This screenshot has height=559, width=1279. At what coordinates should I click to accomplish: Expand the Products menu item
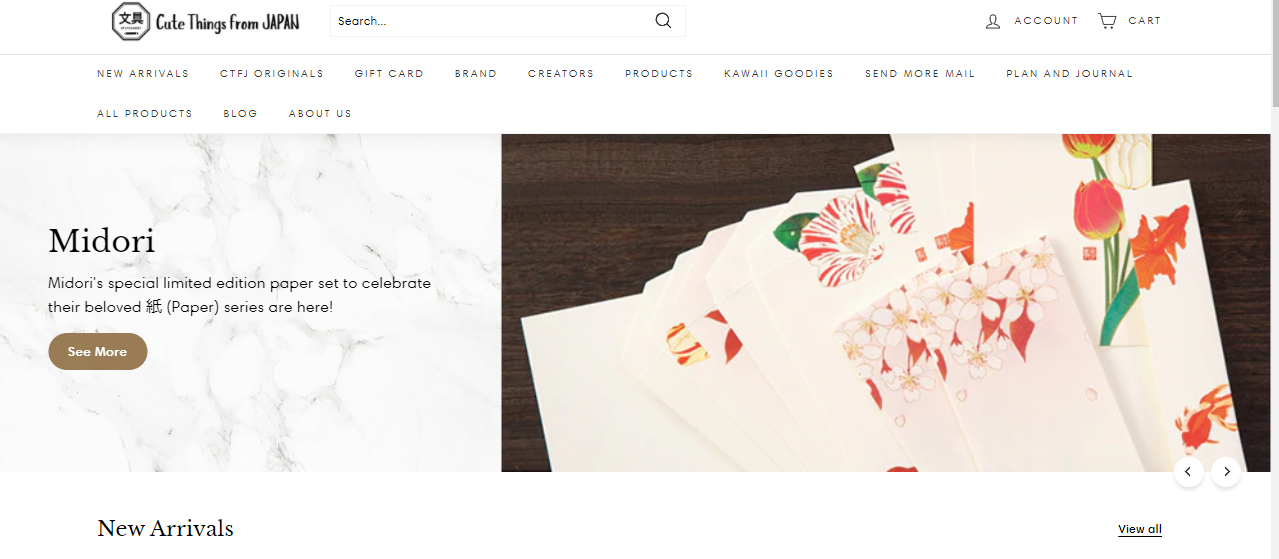click(659, 74)
